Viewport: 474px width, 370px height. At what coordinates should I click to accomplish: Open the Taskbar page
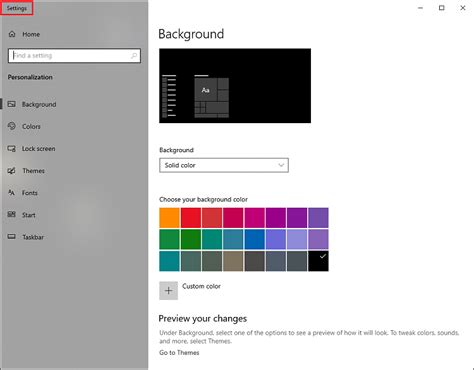(74, 237)
